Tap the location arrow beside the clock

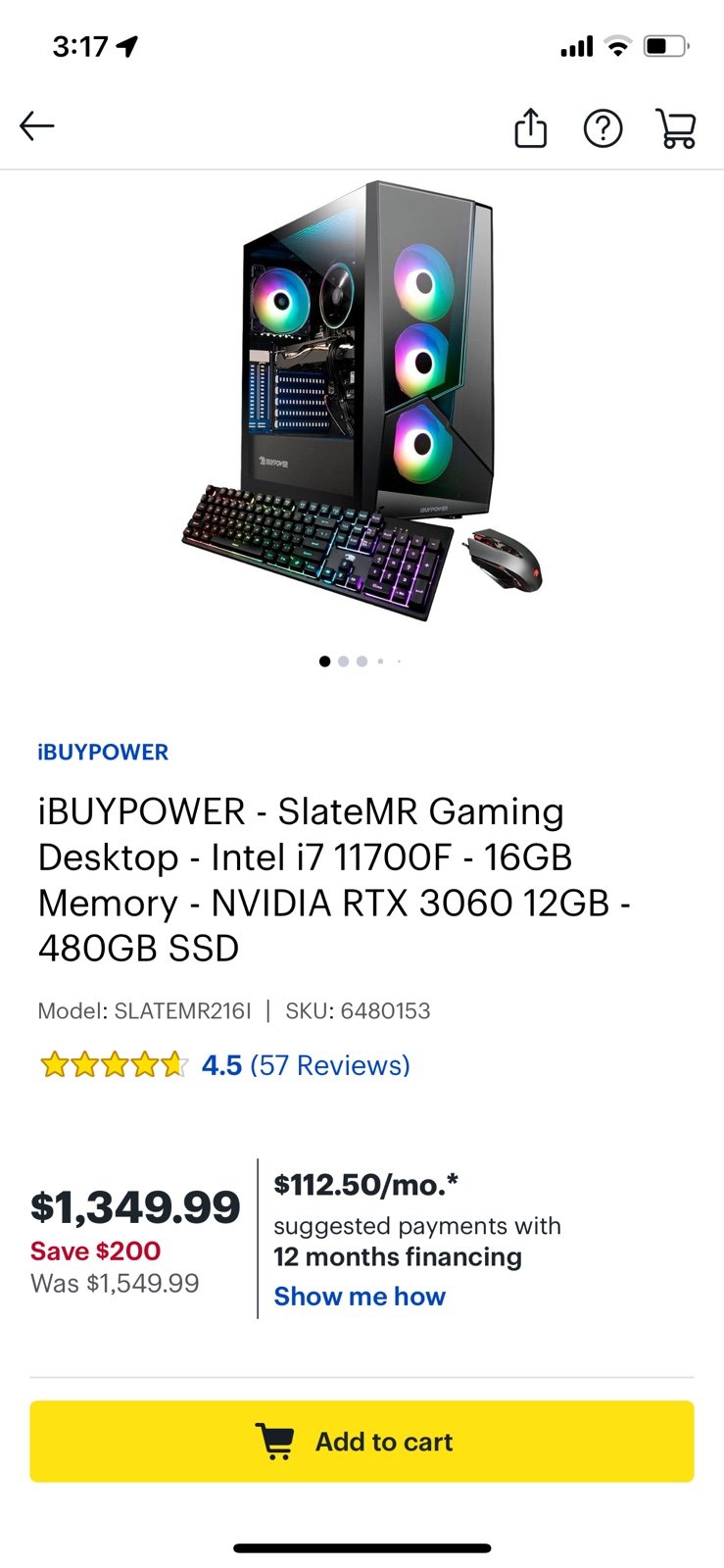(127, 46)
